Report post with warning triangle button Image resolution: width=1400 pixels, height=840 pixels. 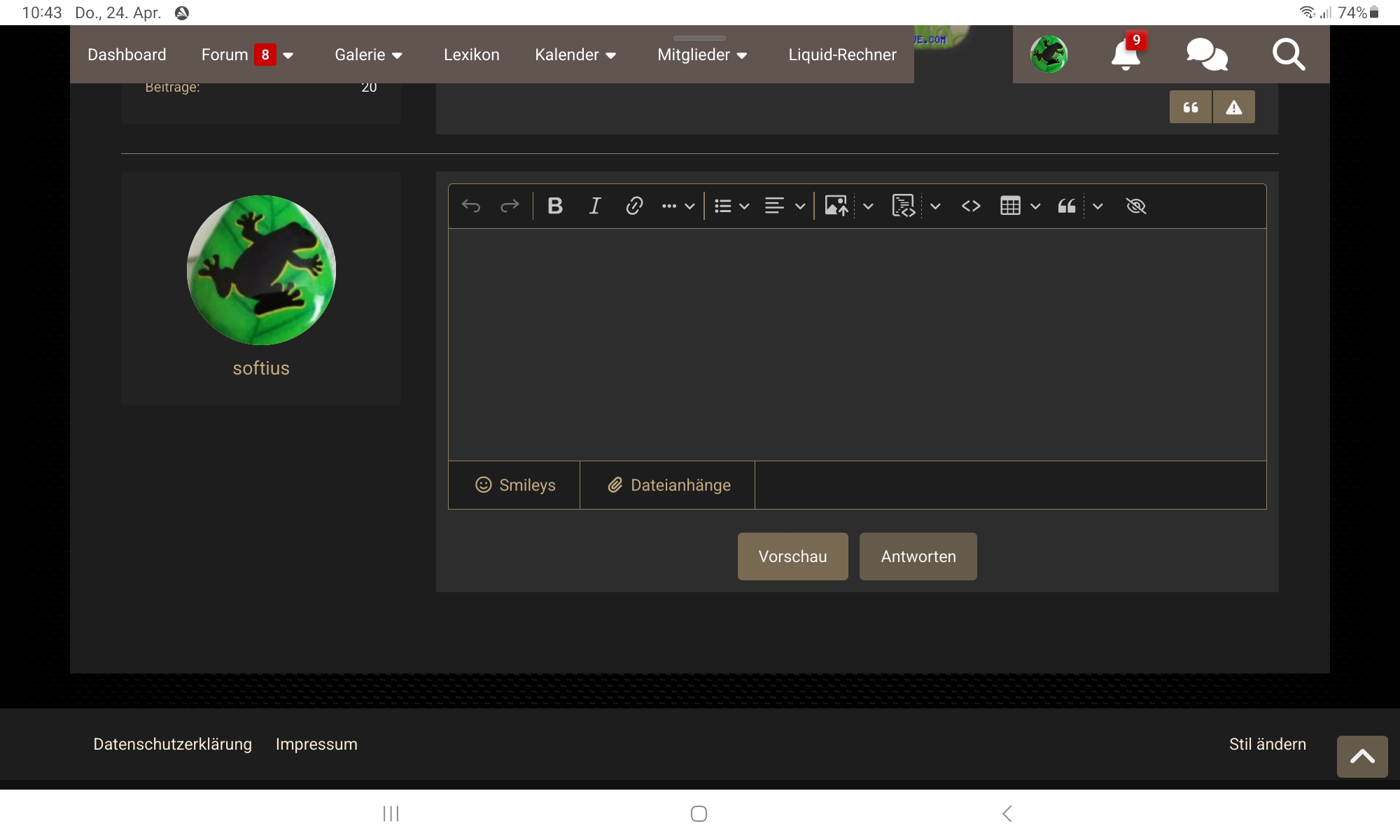pos(1234,107)
